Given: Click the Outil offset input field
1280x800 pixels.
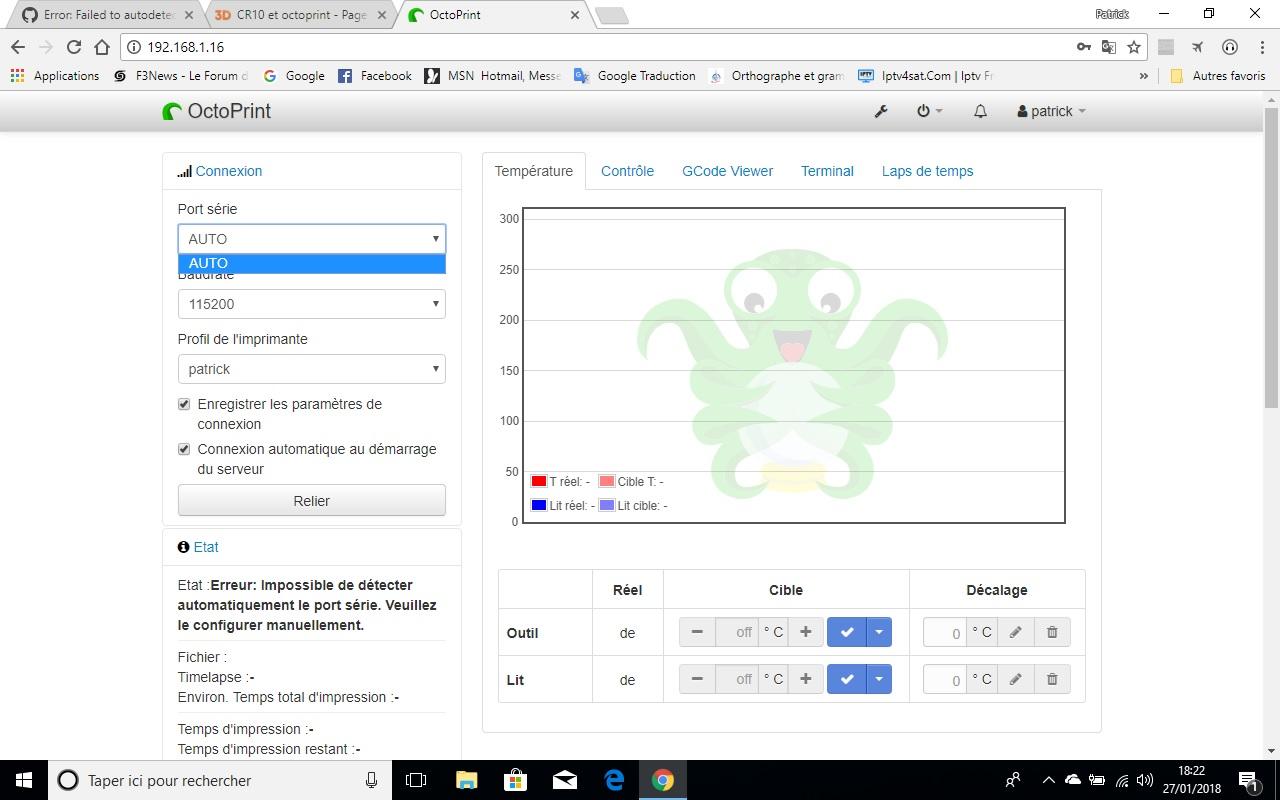Looking at the screenshot, I should tap(945, 632).
